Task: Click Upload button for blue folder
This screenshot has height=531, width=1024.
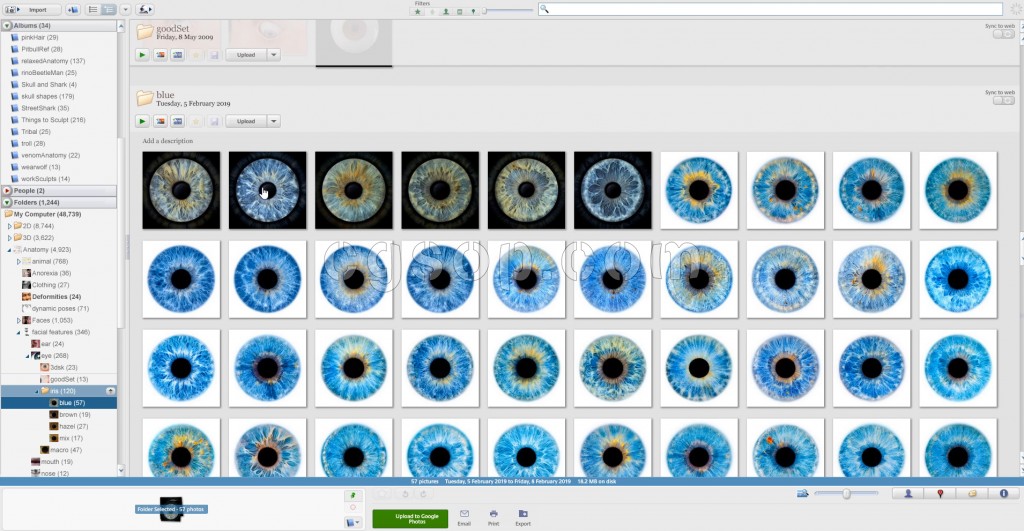Action: click(246, 121)
